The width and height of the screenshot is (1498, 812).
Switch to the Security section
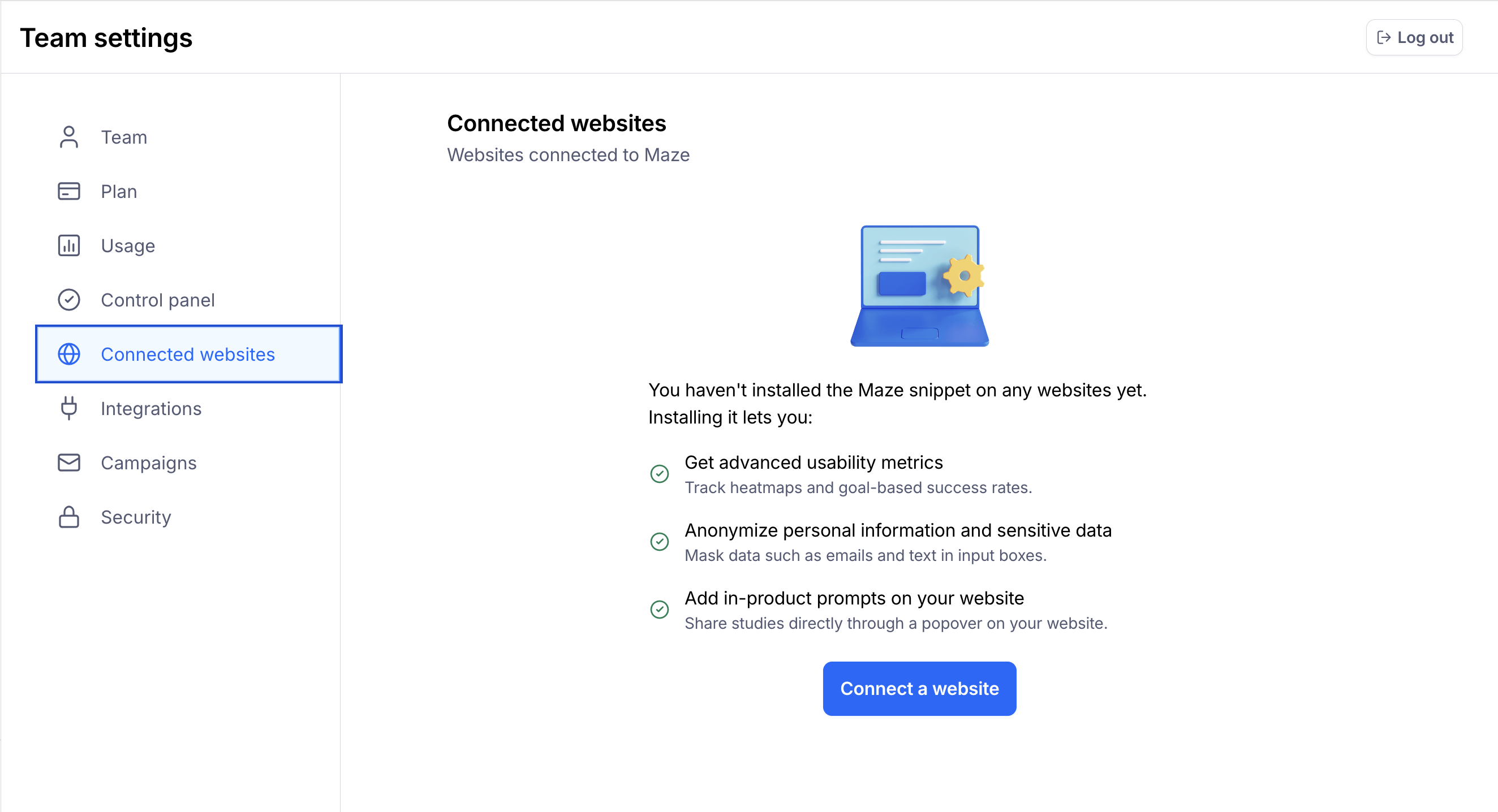[x=136, y=517]
